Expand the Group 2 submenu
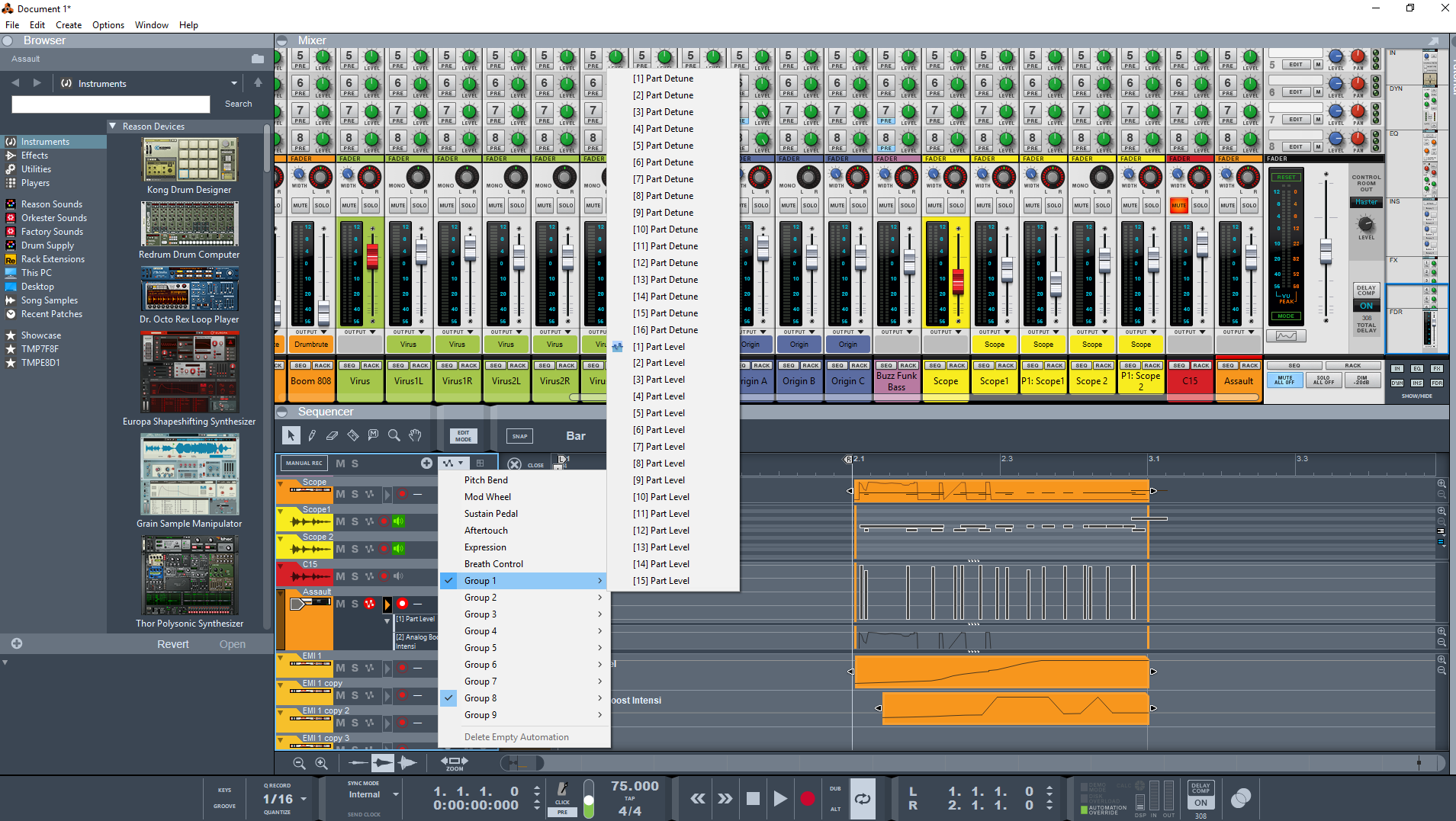The height and width of the screenshot is (821, 1456). pos(525,598)
